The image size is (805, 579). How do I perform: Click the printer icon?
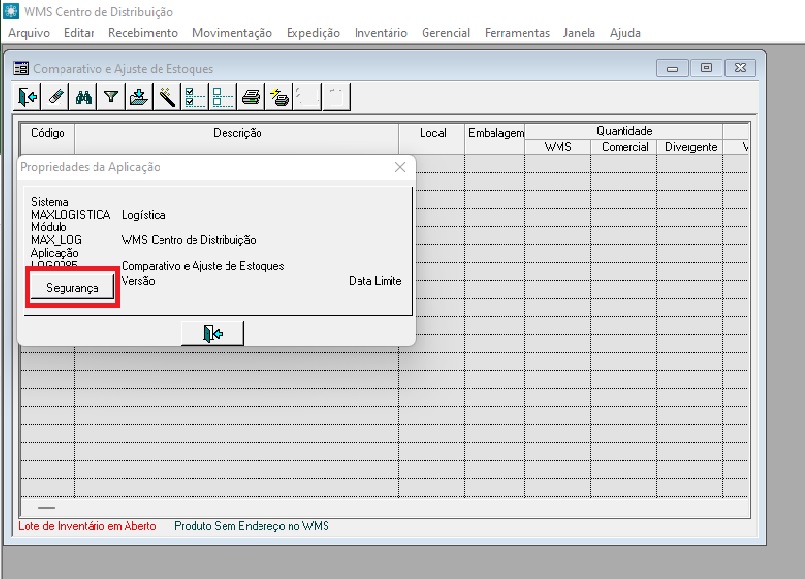[252, 97]
